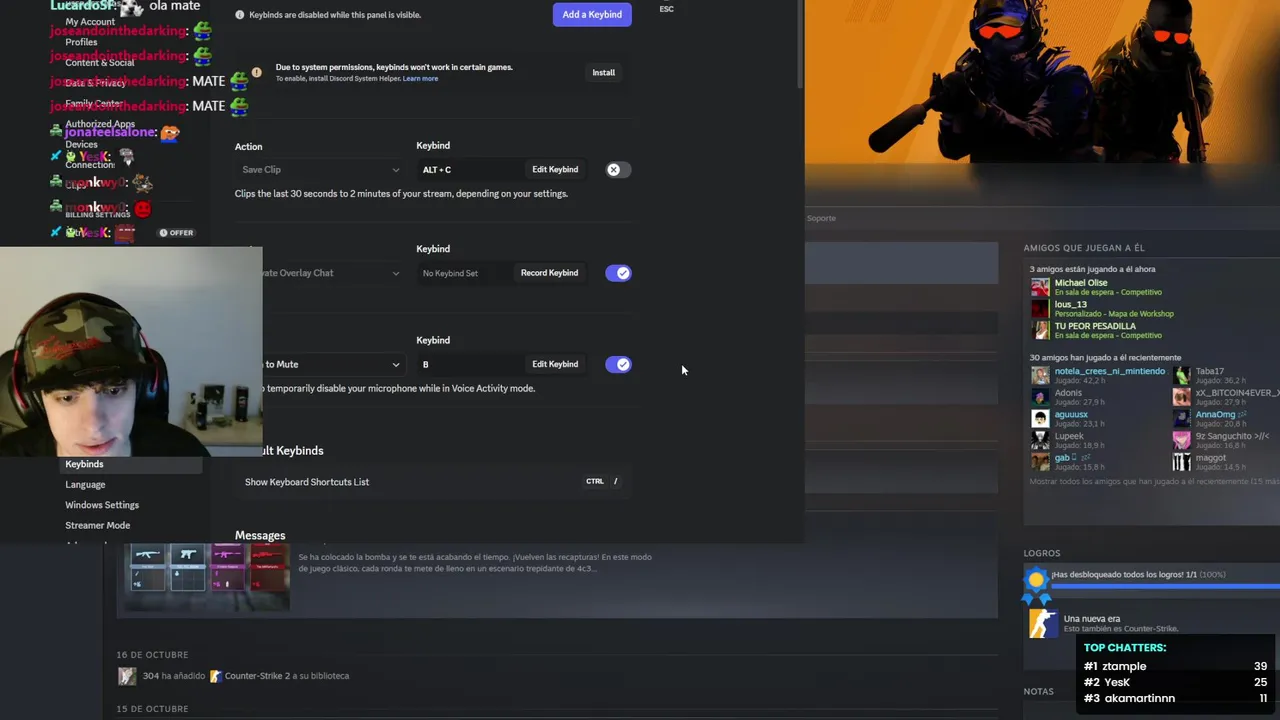Open user 304's avatar in activity feed
The height and width of the screenshot is (720, 1280).
(126, 676)
